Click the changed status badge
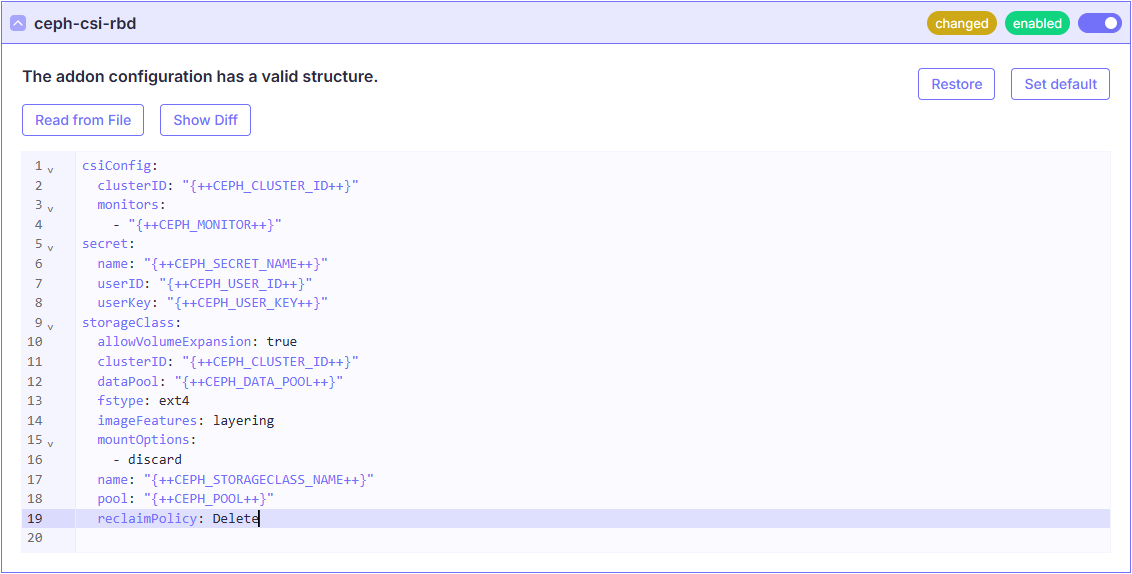Viewport: 1132px width, 574px height. (x=961, y=23)
